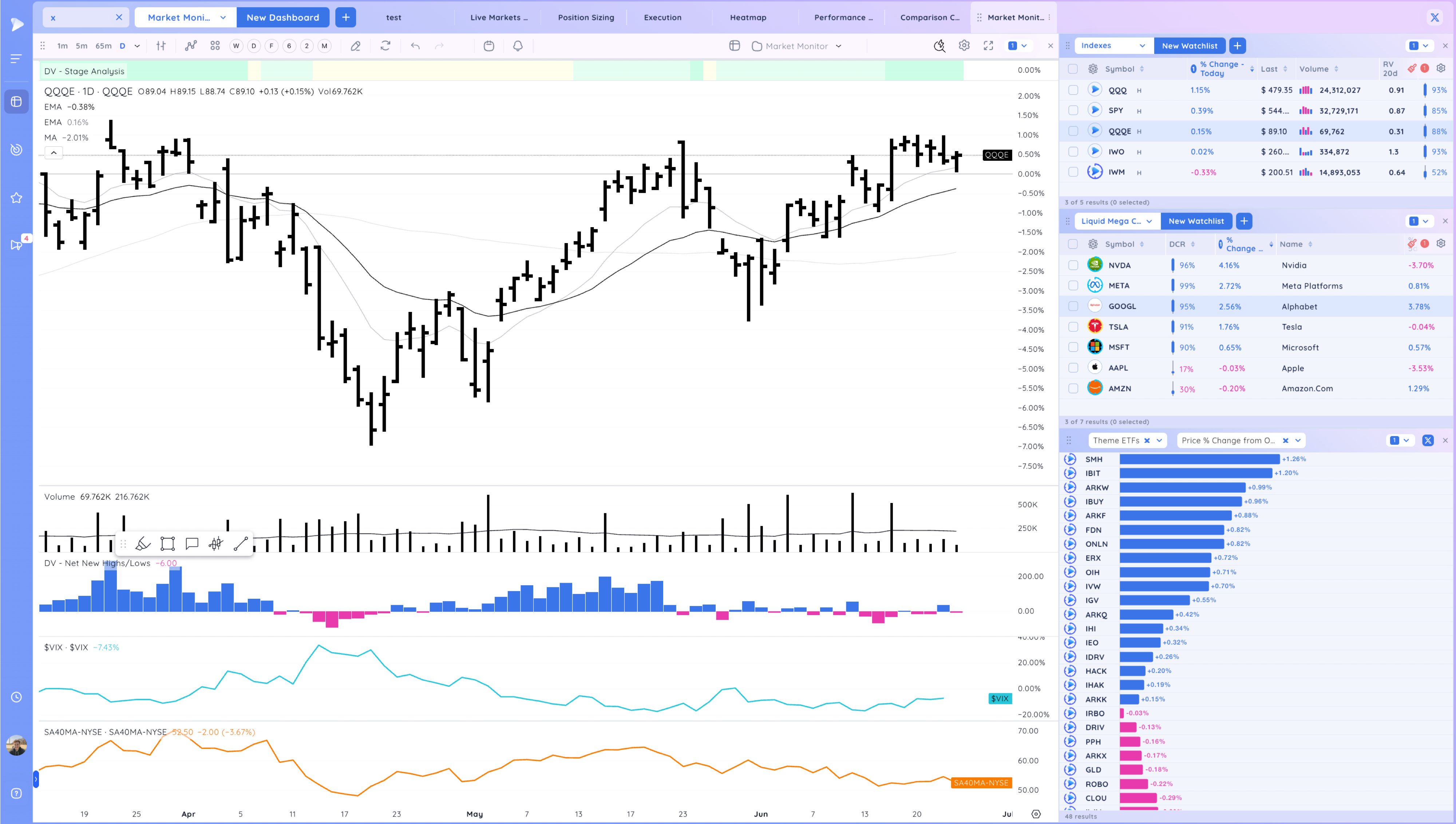Expand the timeframe dropdown arrow beside D

click(137, 46)
